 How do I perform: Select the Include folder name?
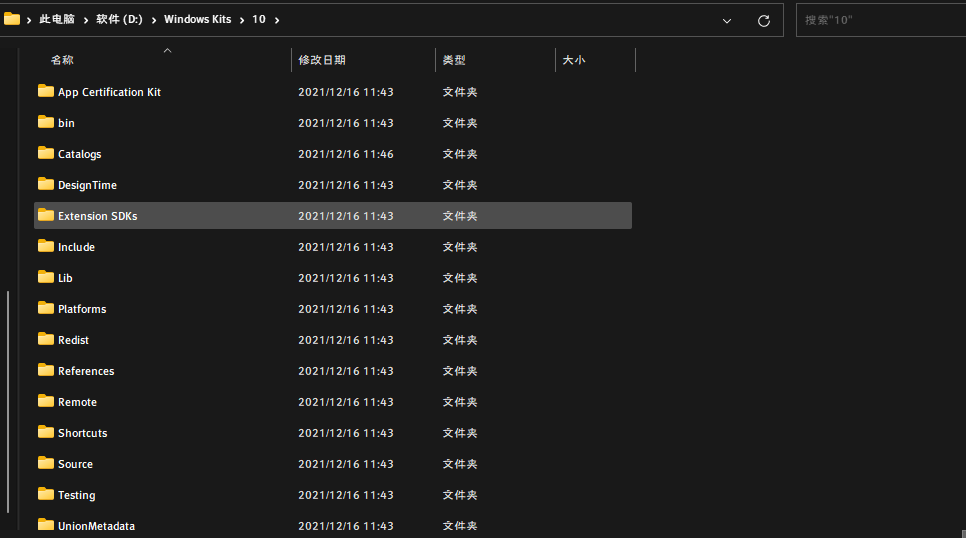(x=76, y=247)
